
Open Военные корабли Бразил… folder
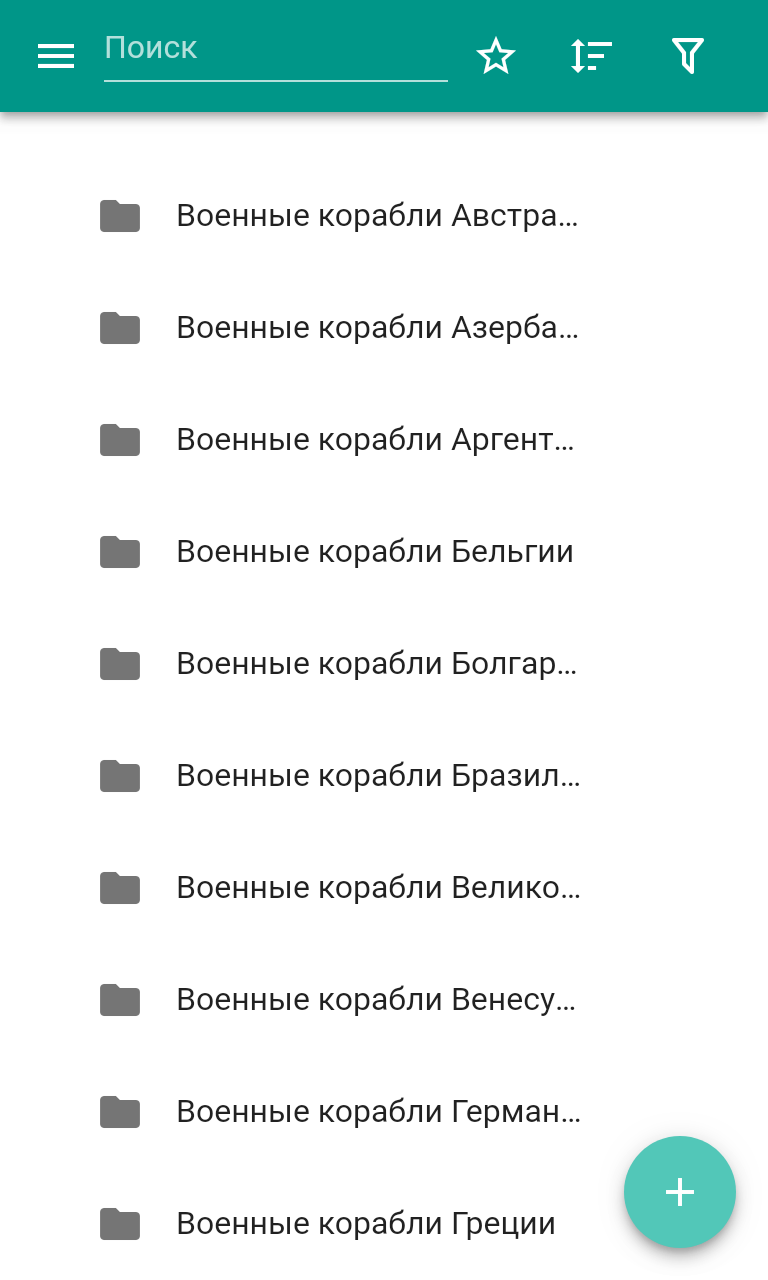click(x=378, y=776)
